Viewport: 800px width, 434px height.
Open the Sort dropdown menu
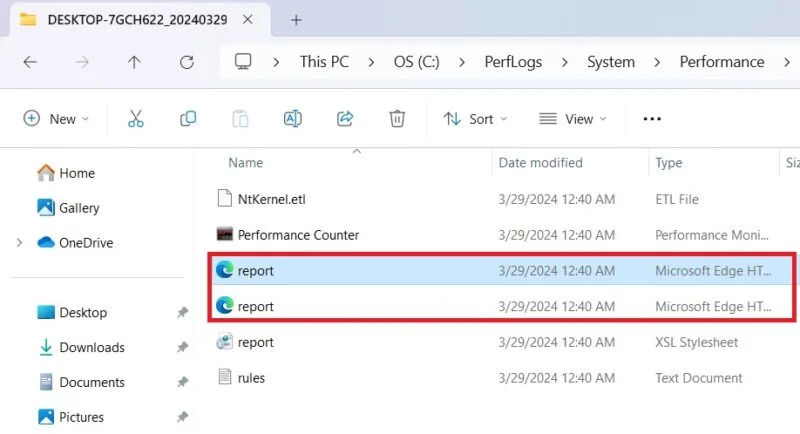point(475,119)
